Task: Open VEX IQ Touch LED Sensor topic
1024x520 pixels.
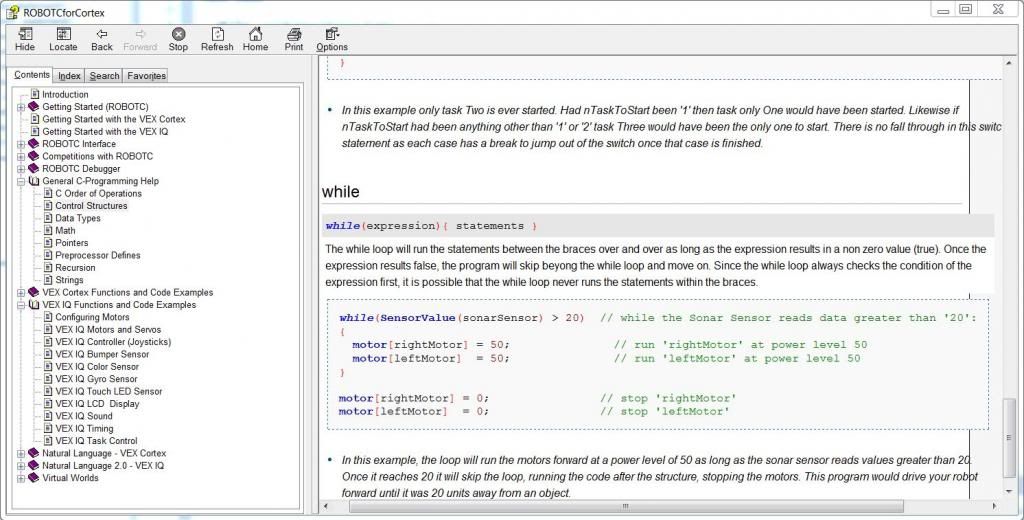Action: pos(108,391)
